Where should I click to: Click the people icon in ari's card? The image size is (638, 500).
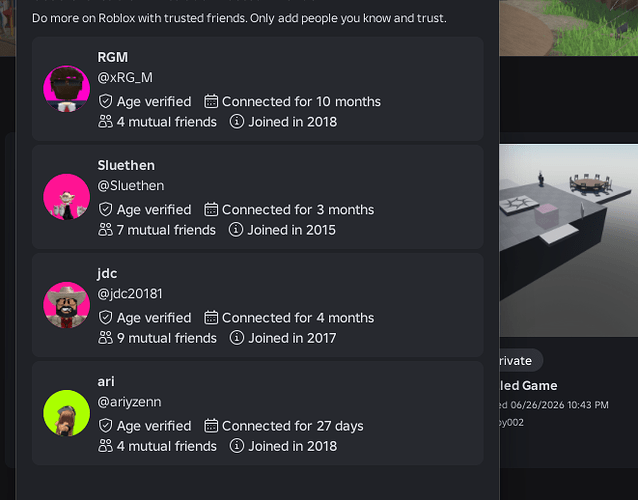coord(105,446)
